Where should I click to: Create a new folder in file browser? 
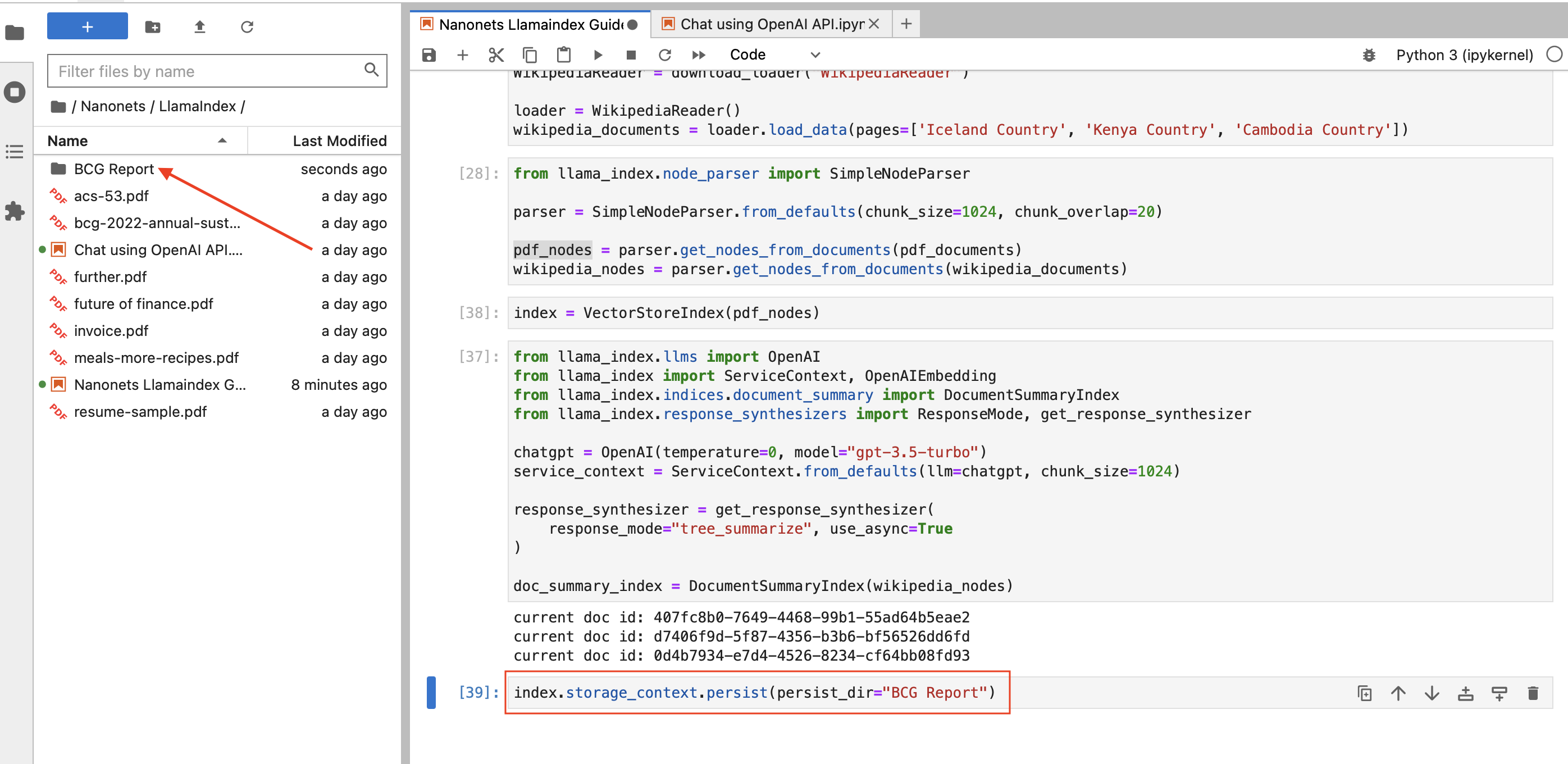point(153,27)
